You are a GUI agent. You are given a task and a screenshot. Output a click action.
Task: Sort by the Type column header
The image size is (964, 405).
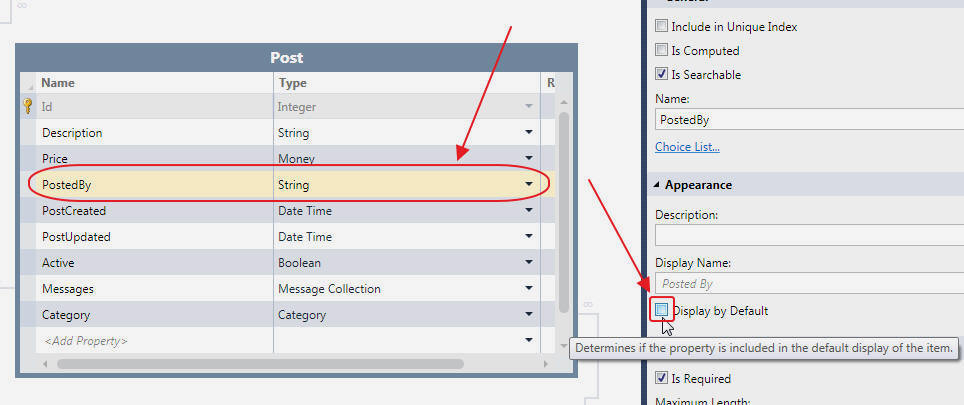click(x=406, y=83)
